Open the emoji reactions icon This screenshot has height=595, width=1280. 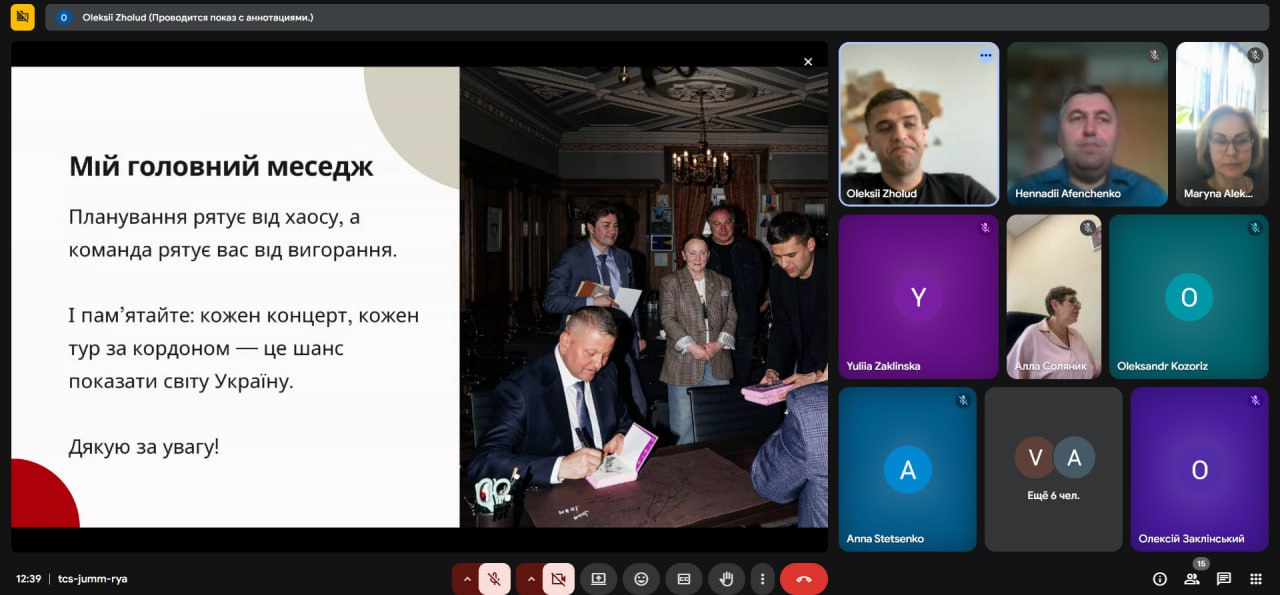[x=641, y=579]
